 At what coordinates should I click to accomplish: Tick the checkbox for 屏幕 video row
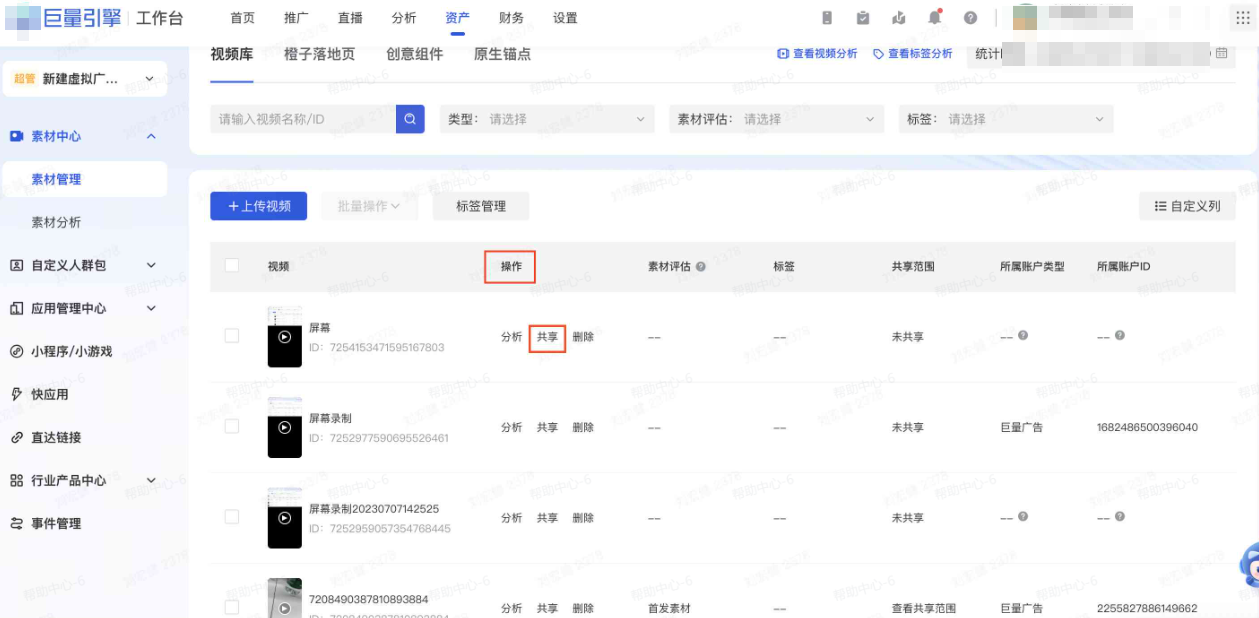coord(232,336)
